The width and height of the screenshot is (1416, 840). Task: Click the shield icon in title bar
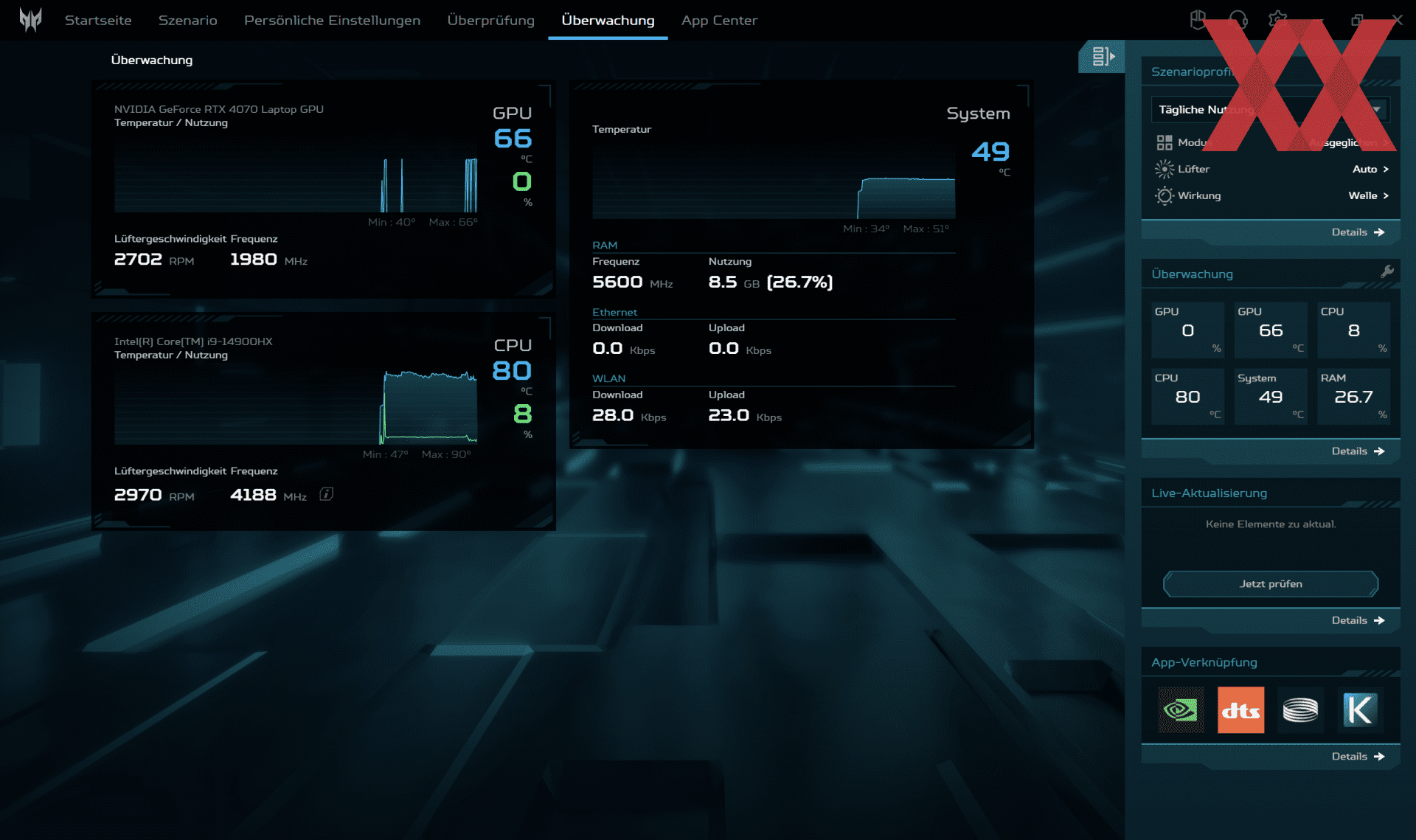point(1198,20)
